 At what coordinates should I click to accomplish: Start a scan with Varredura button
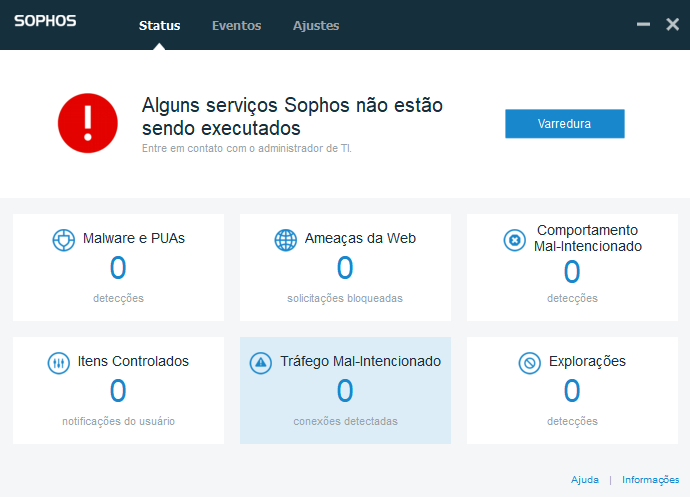(565, 124)
